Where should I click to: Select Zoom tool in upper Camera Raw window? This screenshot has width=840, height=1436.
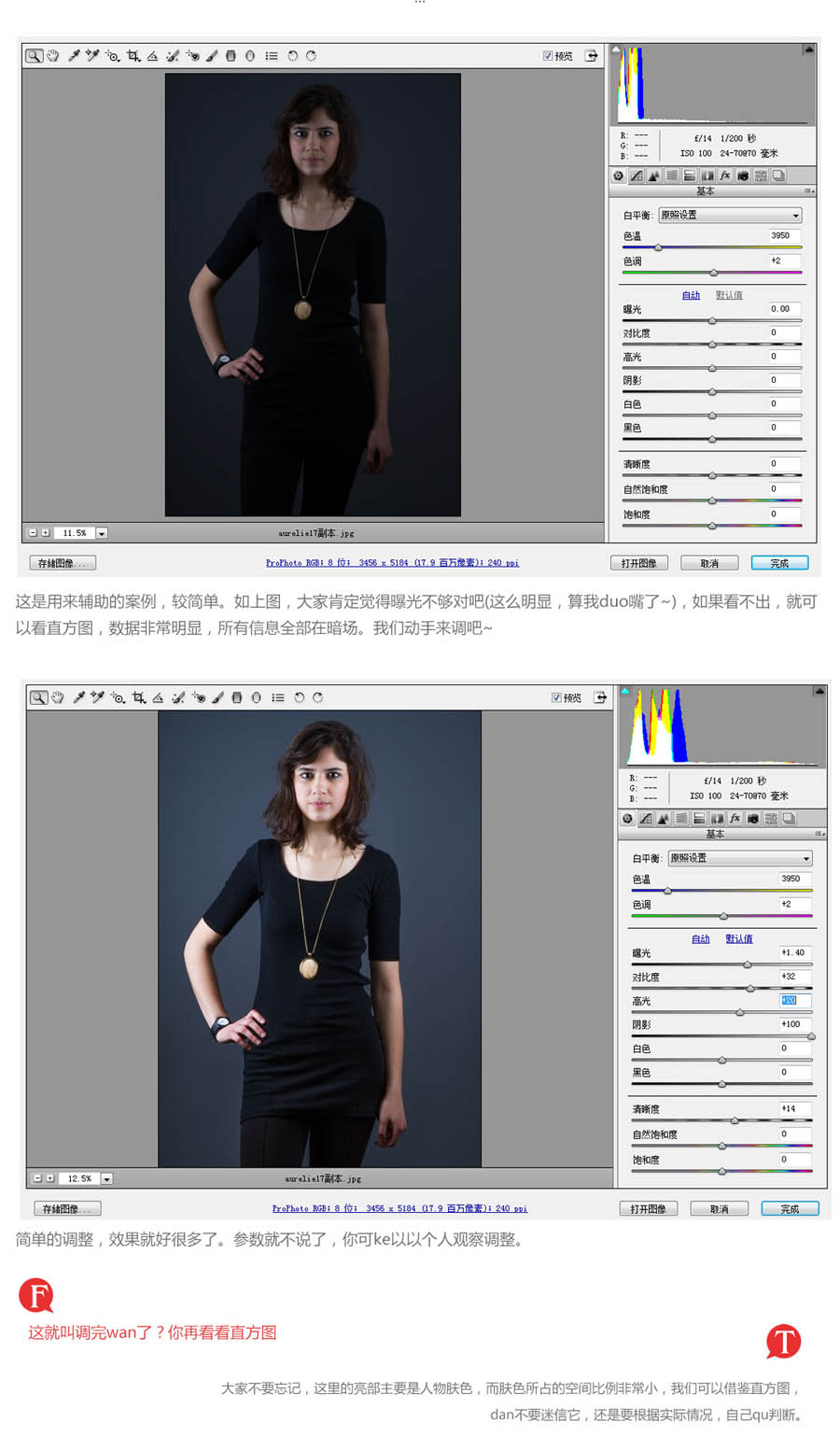[34, 56]
